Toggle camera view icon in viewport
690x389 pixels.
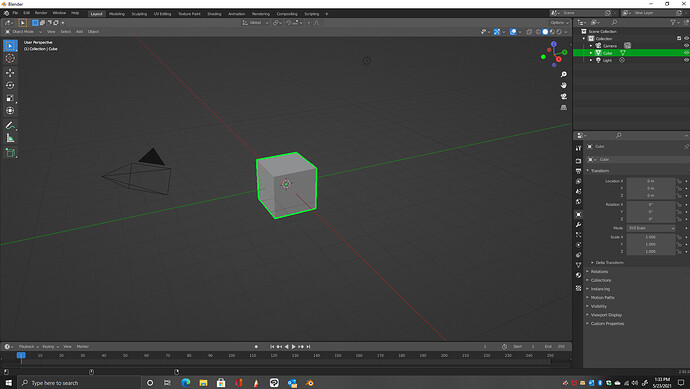pos(564,96)
